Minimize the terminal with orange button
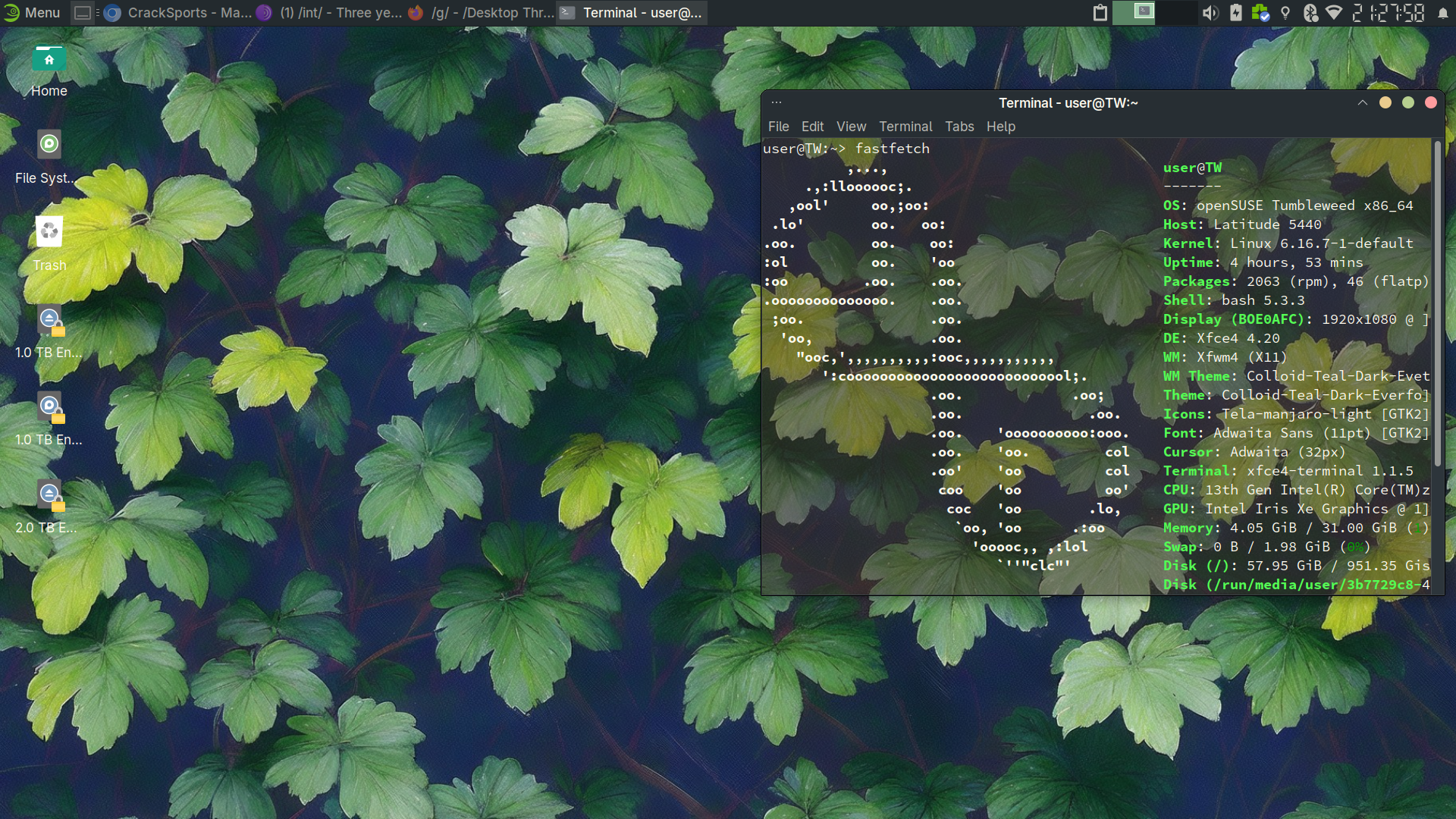The height and width of the screenshot is (819, 1456). 1385,102
